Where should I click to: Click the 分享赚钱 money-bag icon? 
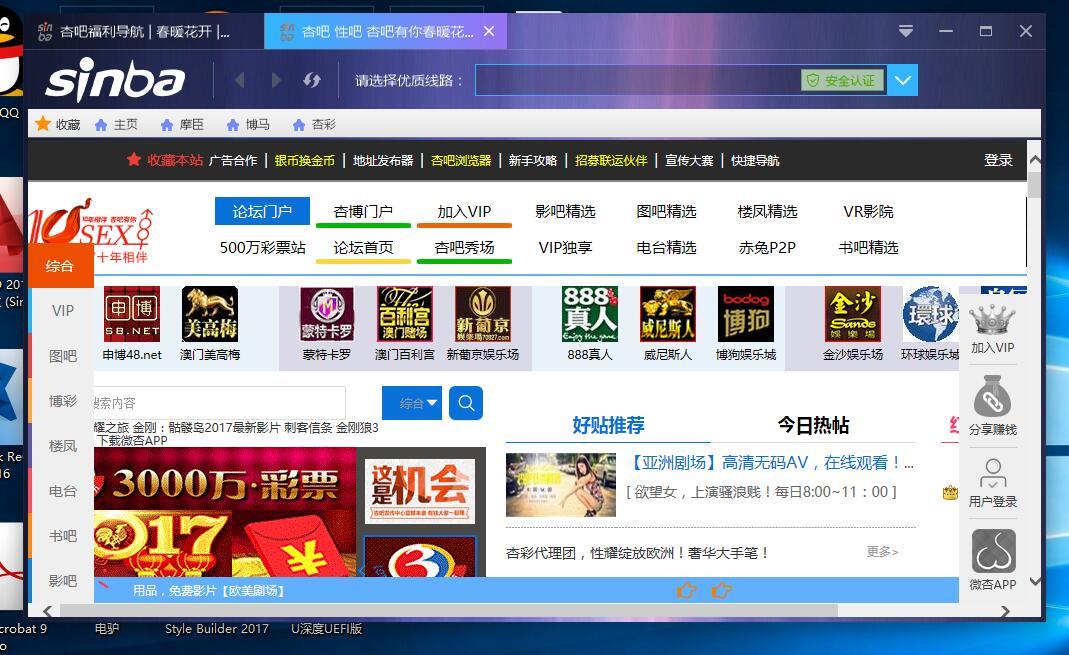click(993, 398)
